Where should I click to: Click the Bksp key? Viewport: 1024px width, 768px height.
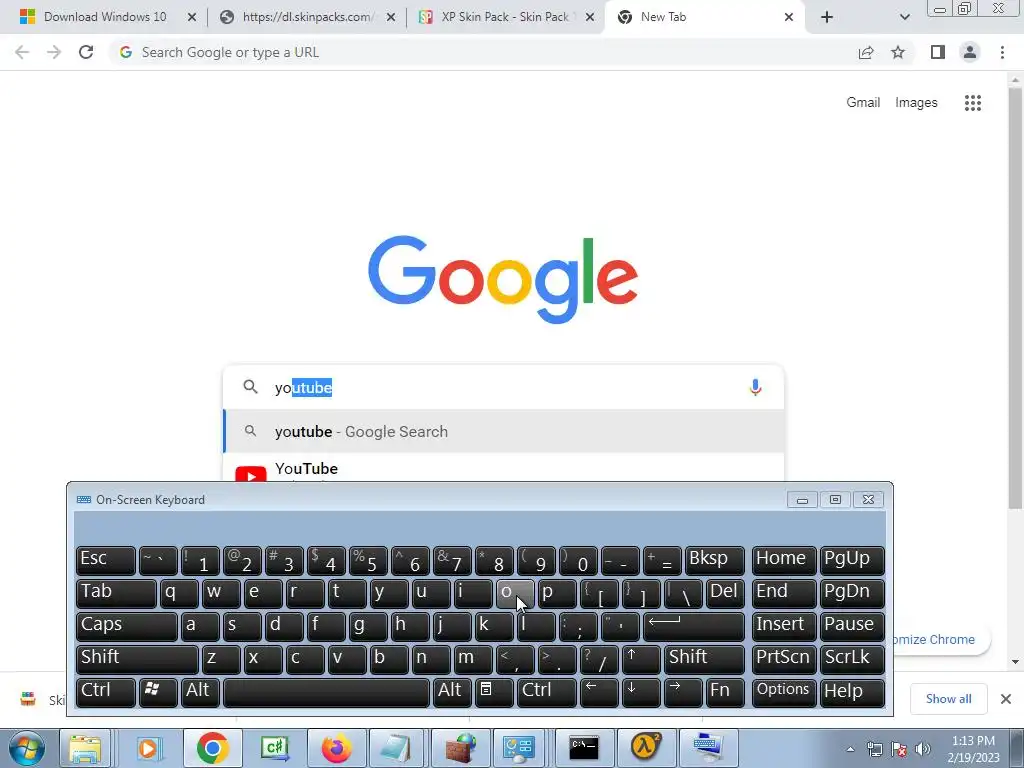[715, 560]
